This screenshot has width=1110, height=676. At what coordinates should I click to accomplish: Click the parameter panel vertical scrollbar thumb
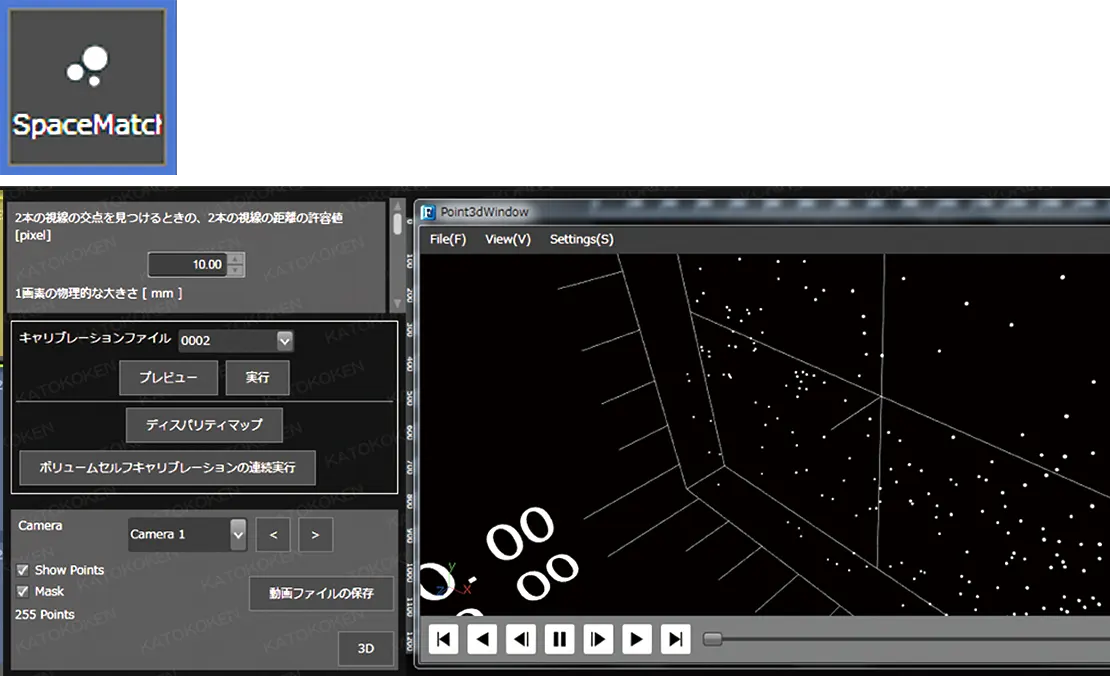pos(397,224)
